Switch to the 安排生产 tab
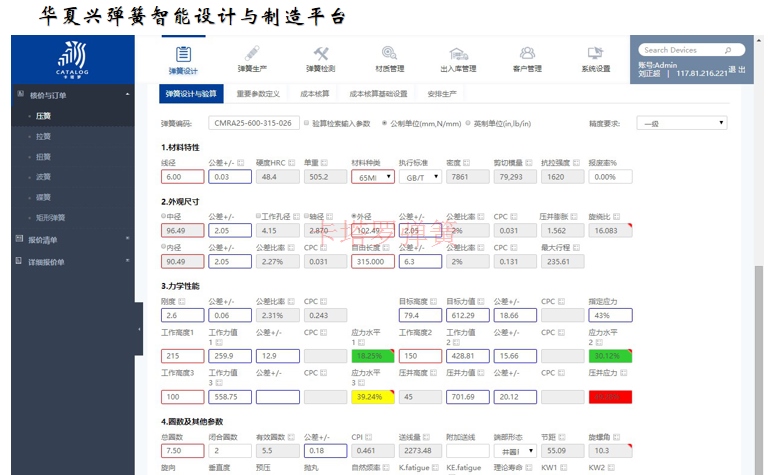 (x=442, y=94)
